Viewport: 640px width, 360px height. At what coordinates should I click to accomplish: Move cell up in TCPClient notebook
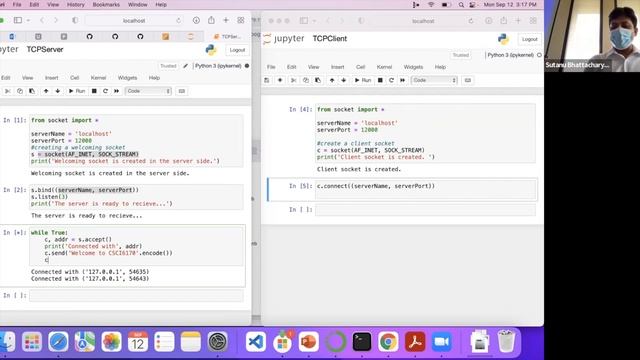(x=332, y=80)
